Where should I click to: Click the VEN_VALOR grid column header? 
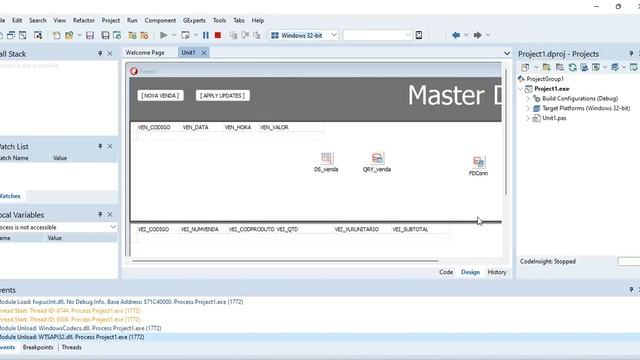point(274,127)
